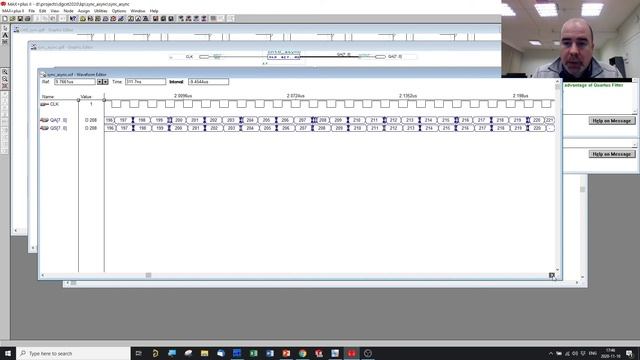Click the Zoom Out magnifier in left palette
The image size is (640, 360).
pos(5,79)
